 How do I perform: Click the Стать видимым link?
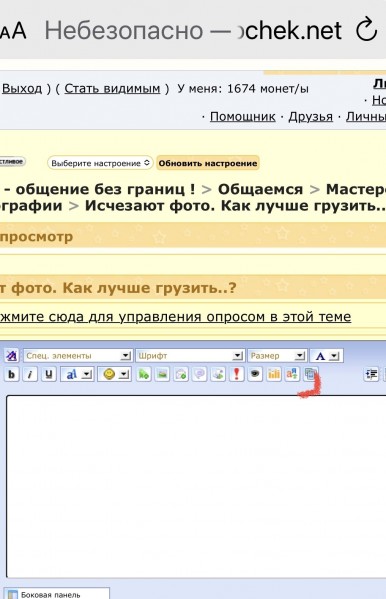112,89
